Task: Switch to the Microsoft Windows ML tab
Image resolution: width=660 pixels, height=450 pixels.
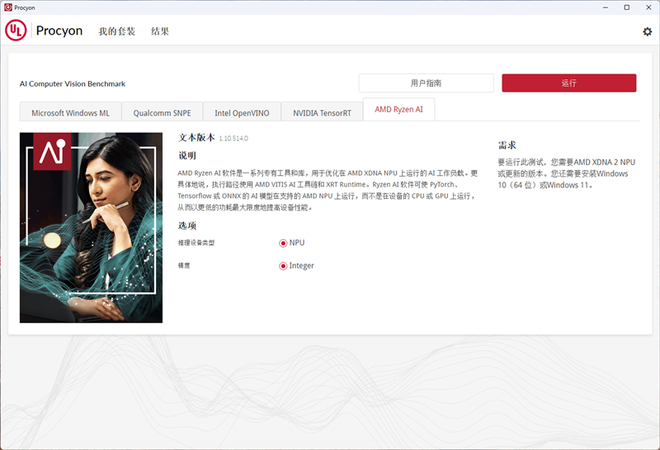Action: coord(70,113)
